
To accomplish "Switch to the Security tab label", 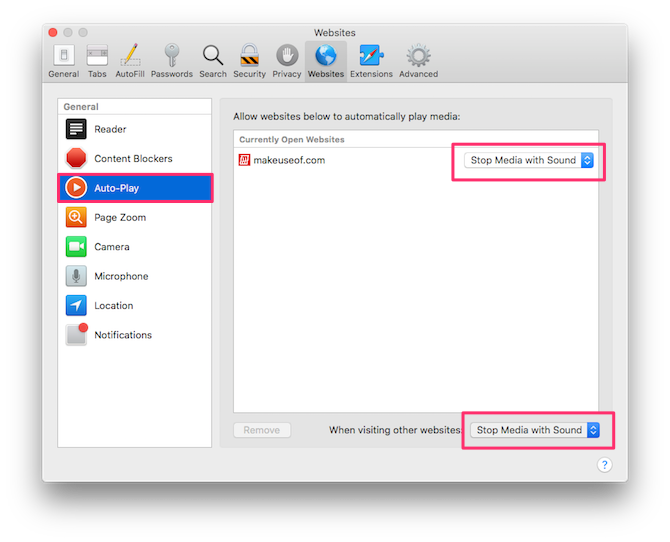I will pos(250,74).
